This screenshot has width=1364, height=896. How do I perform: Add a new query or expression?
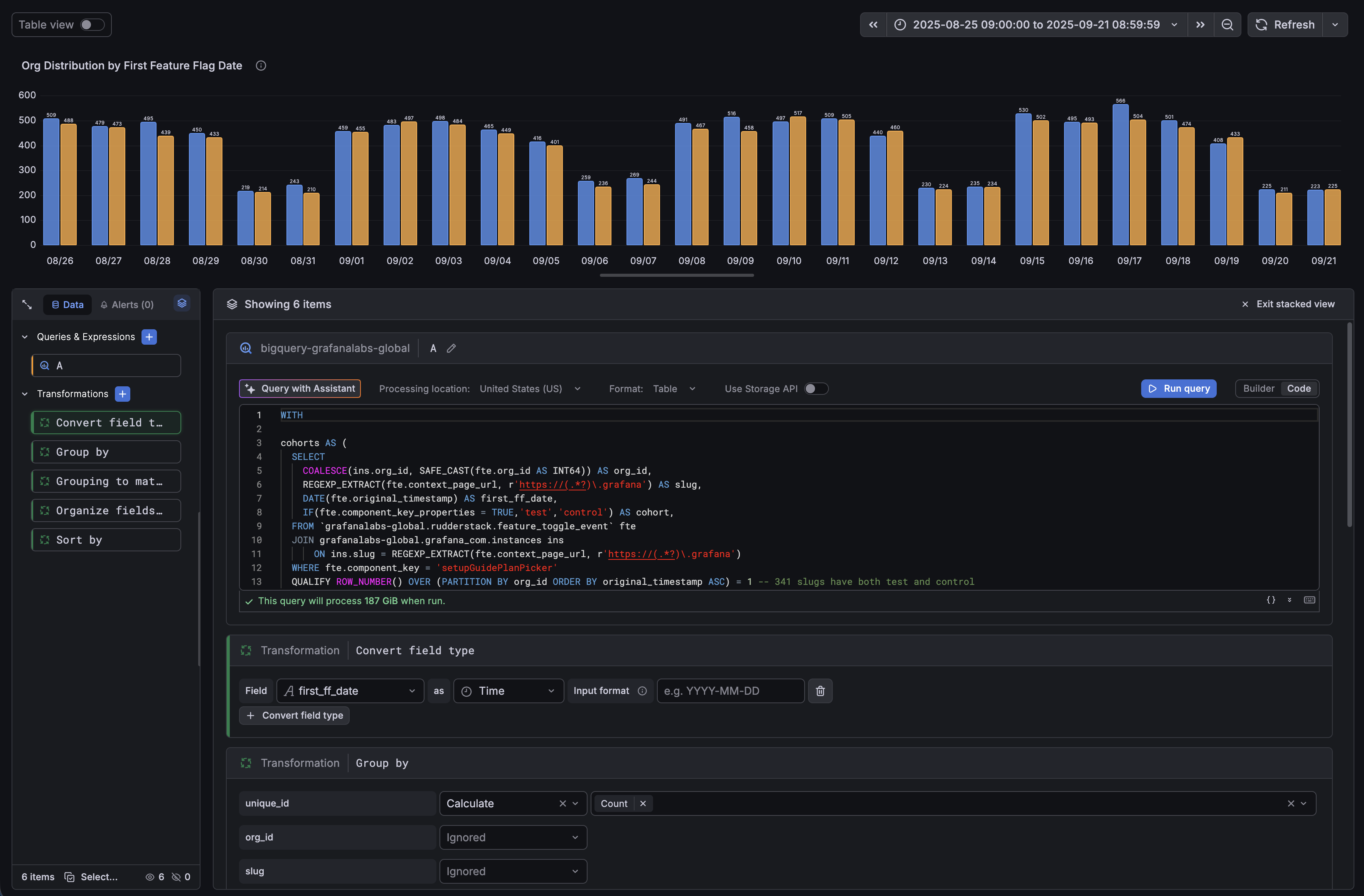point(149,337)
